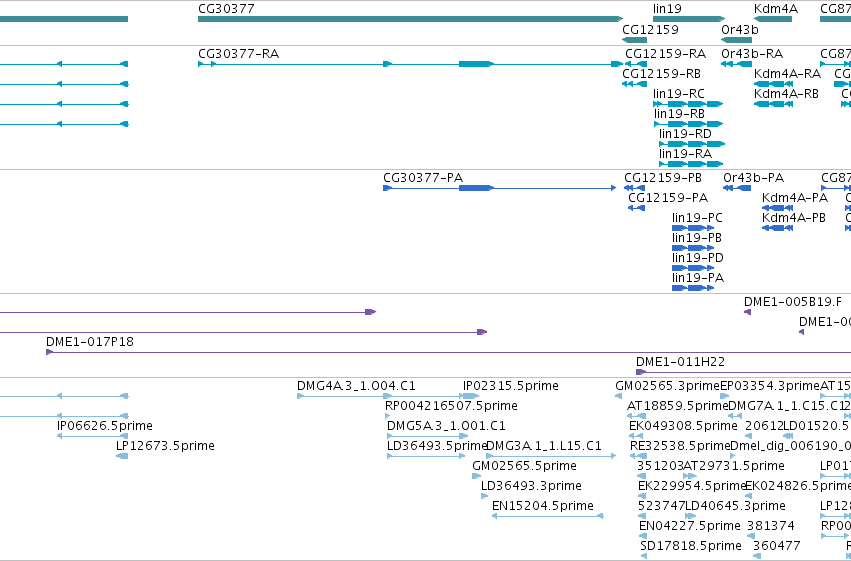
Task: Click the lin19-PC protein feature
Action: 693,228
